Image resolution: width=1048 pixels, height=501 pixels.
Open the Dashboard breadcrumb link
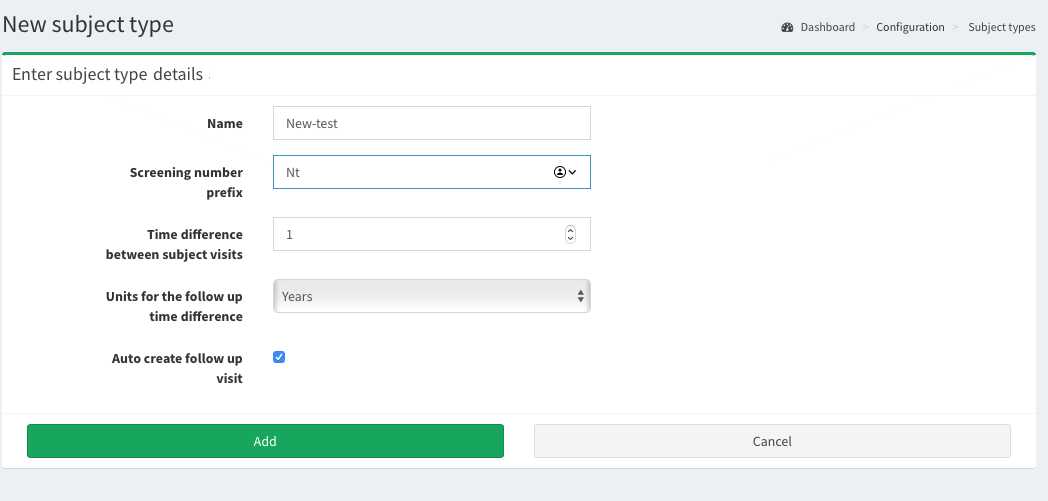pyautogui.click(x=827, y=28)
